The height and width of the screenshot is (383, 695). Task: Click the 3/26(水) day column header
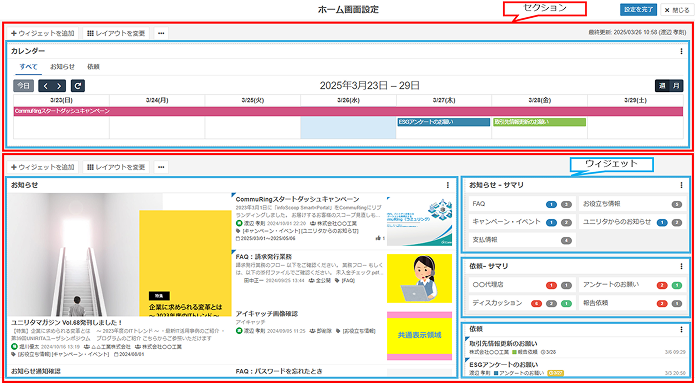point(348,100)
